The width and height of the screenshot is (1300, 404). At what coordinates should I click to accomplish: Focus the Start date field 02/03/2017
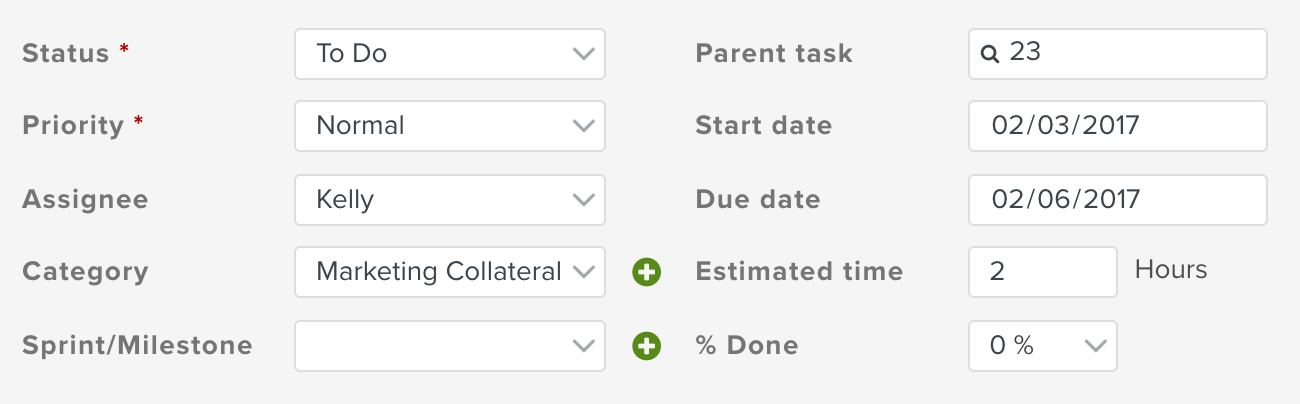pyautogui.click(x=1117, y=126)
